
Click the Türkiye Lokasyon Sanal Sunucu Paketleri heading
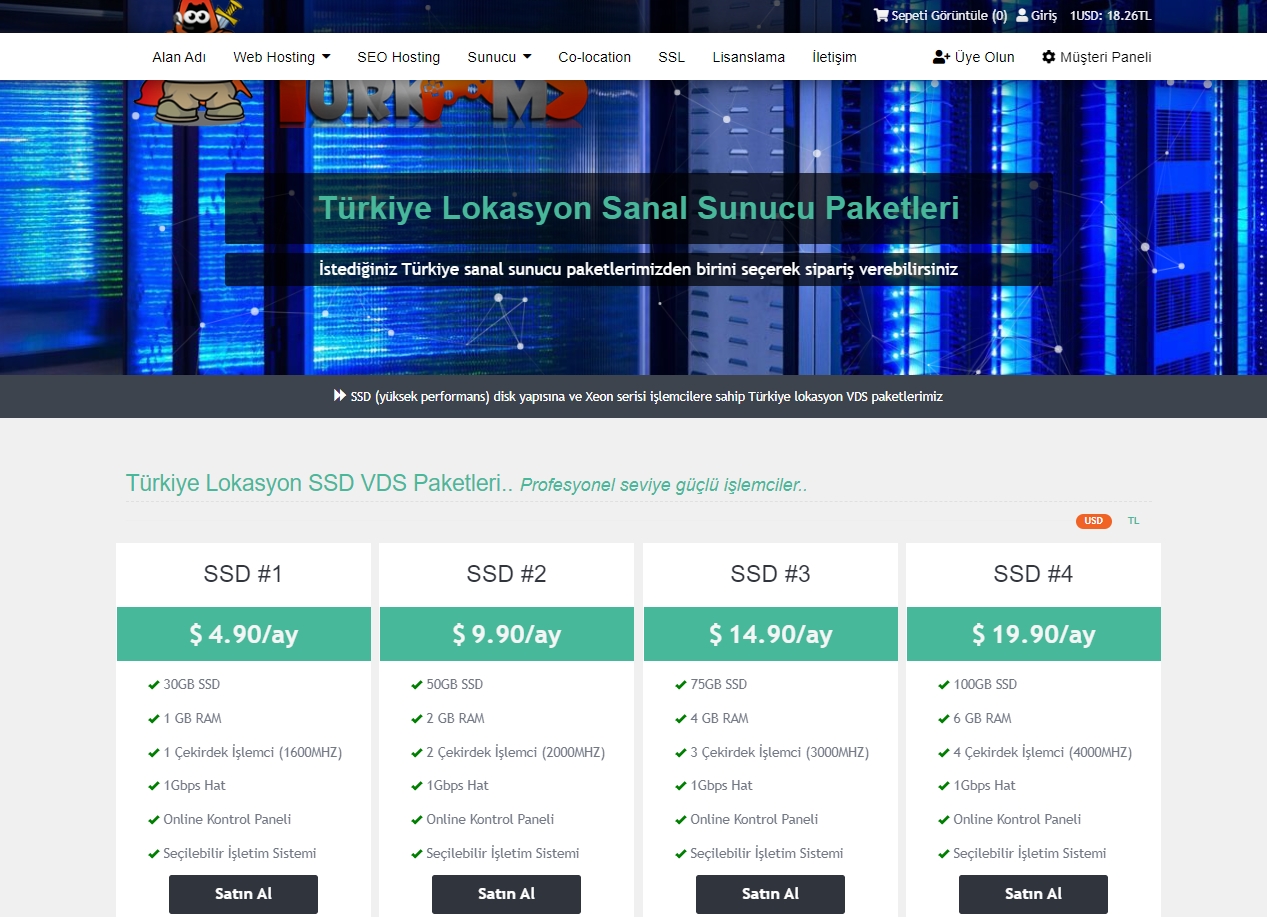tap(639, 208)
